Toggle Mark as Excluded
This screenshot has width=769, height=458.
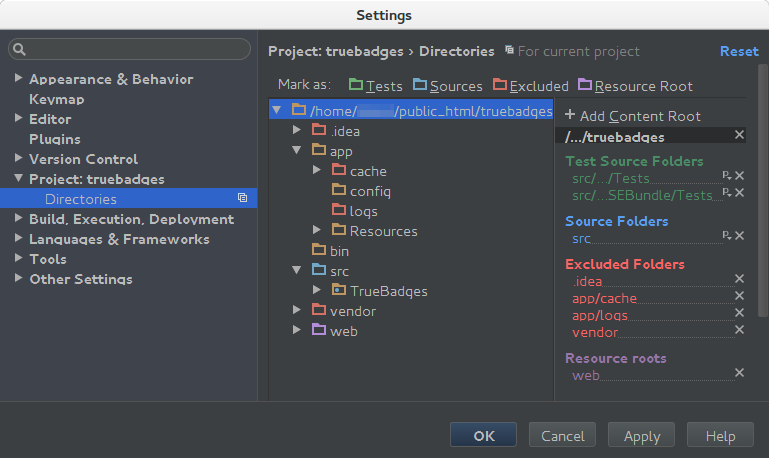tap(530, 86)
